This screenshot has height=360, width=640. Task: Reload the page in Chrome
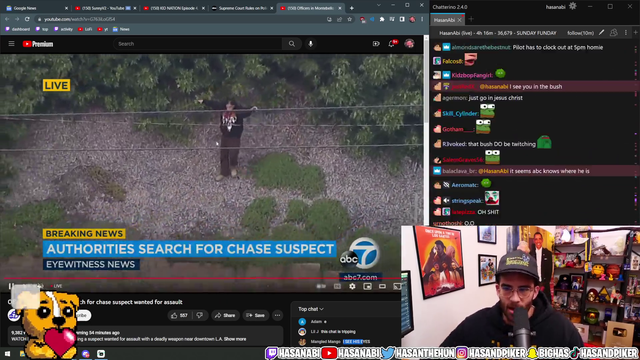tap(27, 19)
